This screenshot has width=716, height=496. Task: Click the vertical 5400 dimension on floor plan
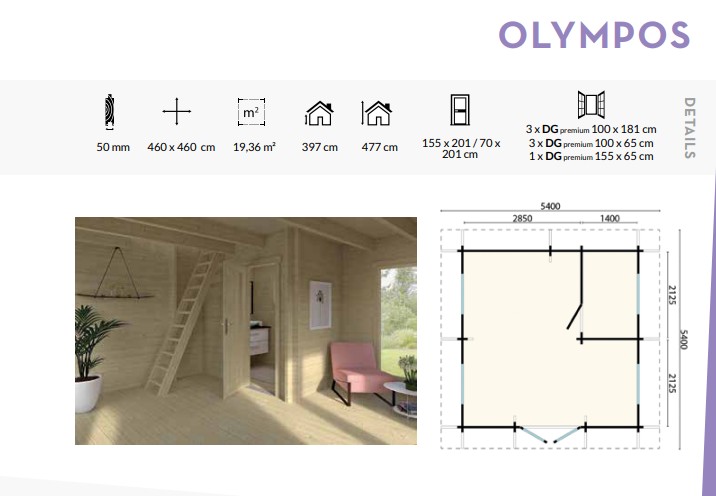click(x=684, y=339)
